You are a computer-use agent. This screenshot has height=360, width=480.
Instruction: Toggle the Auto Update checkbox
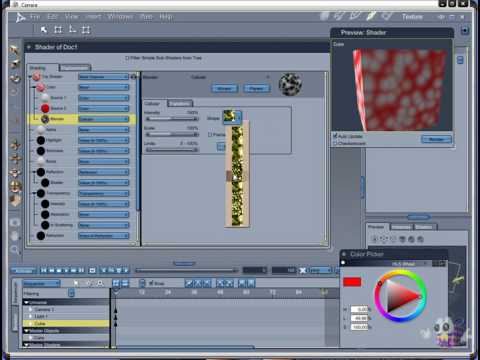click(335, 136)
